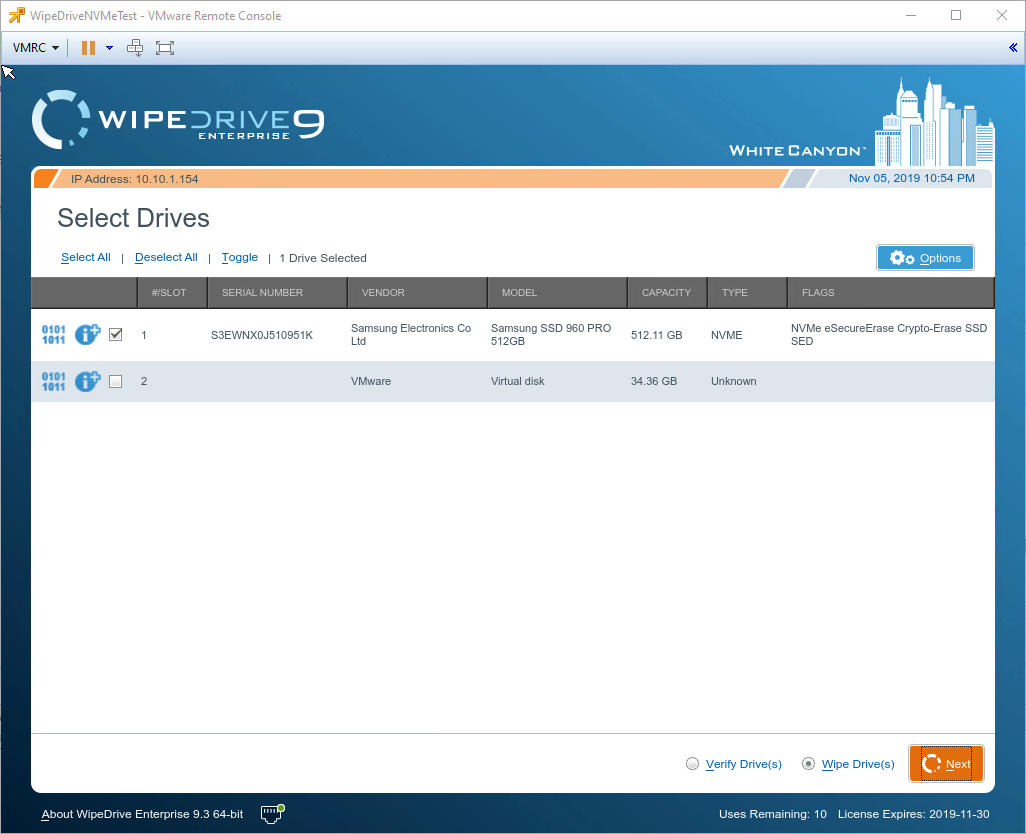Check the VMware Virtual disk checkbox
The height and width of the screenshot is (834, 1026).
click(116, 381)
